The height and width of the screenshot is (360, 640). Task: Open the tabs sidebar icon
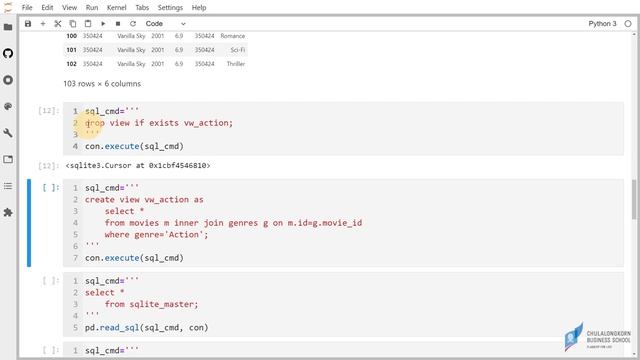(x=8, y=160)
